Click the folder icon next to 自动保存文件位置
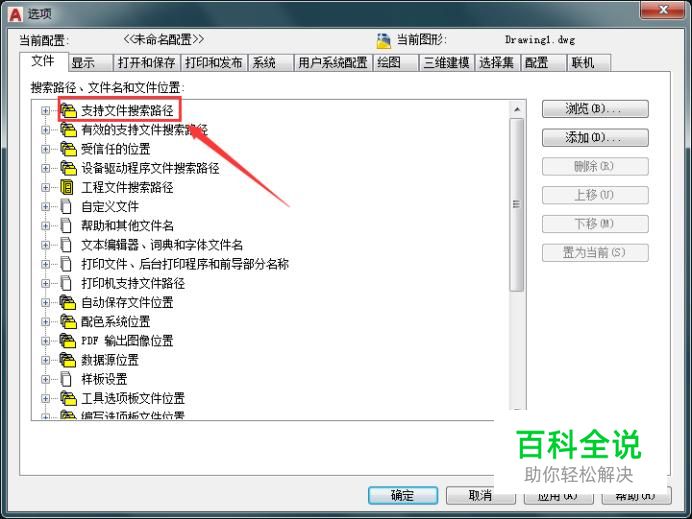Viewport: 692px width, 519px height. click(x=68, y=302)
